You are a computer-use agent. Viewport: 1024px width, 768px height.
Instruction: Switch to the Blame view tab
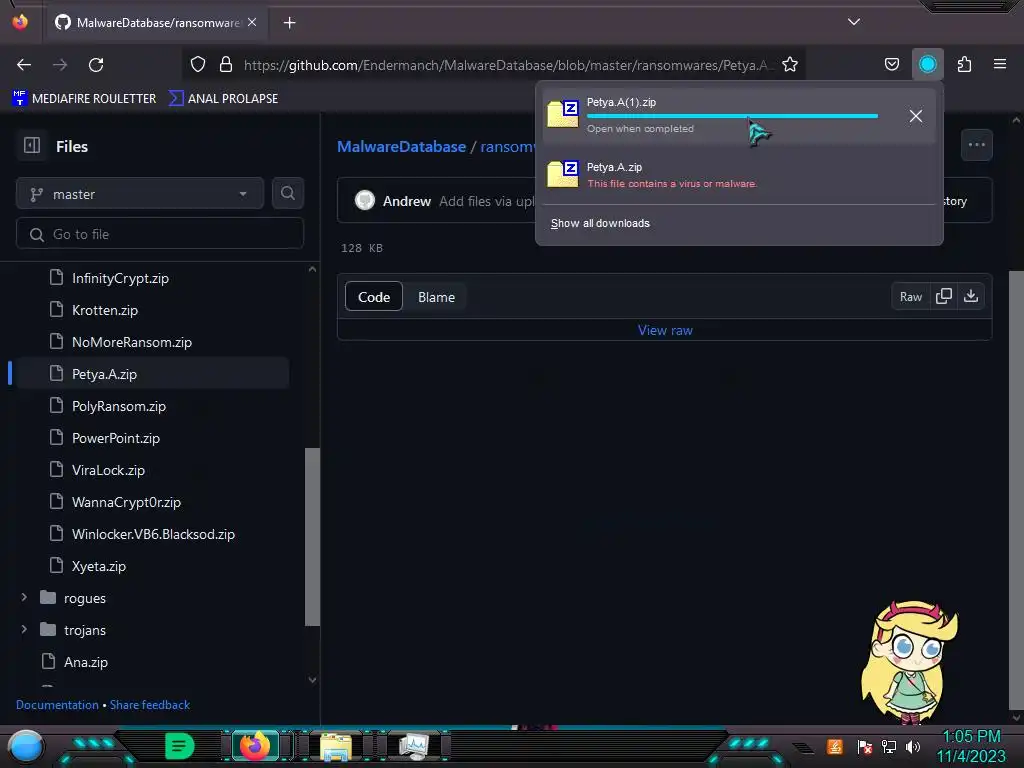pos(436,297)
